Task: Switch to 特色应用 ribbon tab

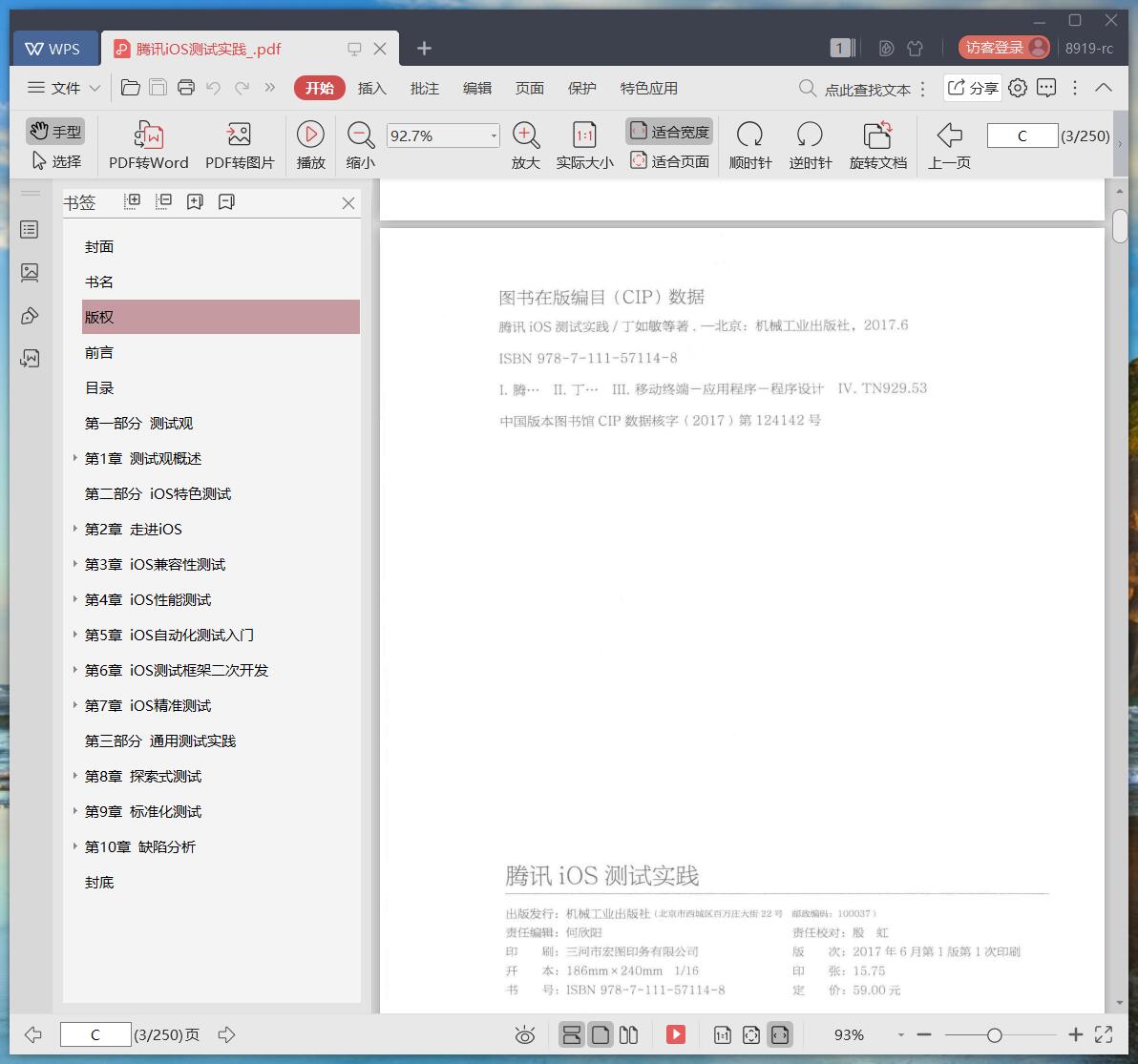Action: (x=649, y=88)
